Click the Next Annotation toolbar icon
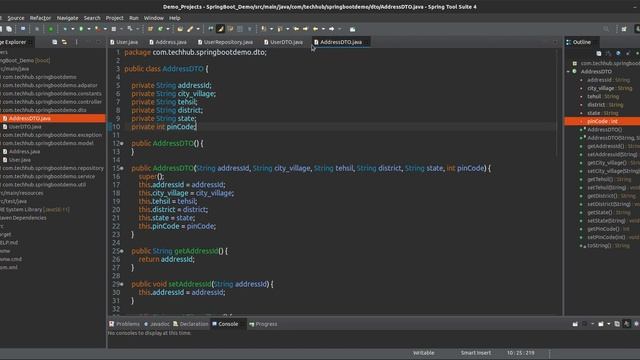 click(264, 29)
